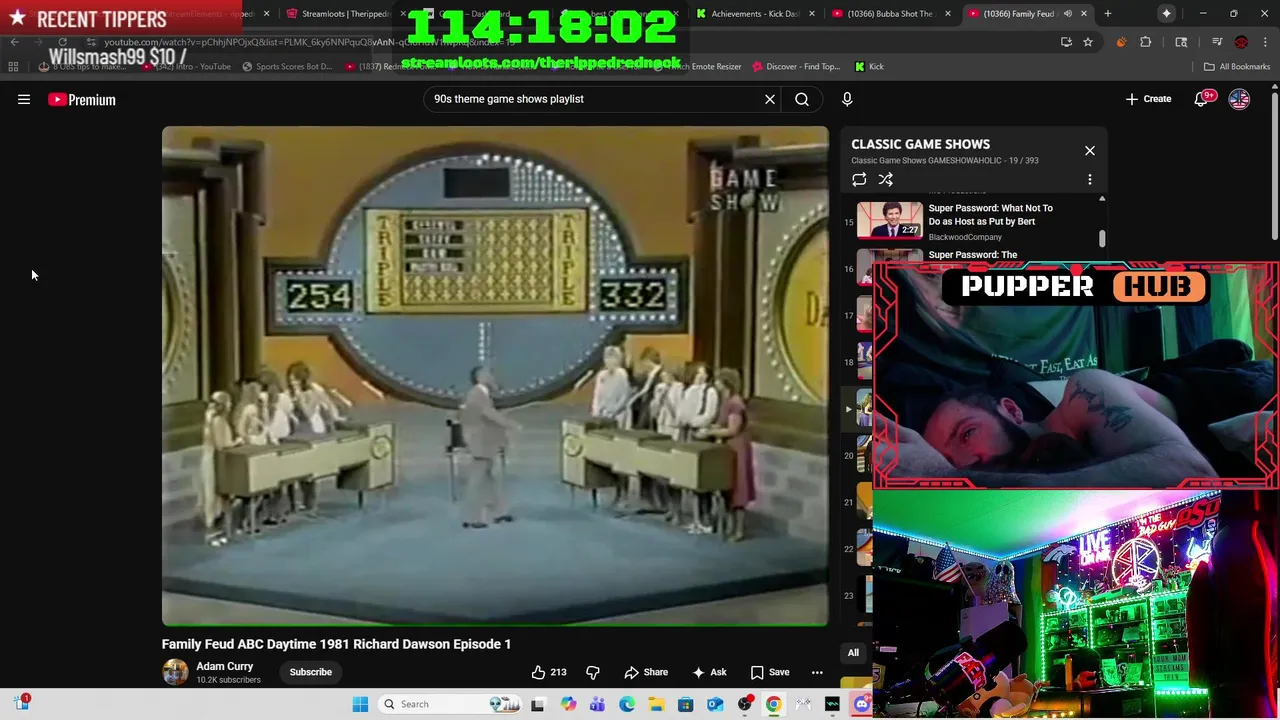Go to YouTube Premium home logo
This screenshot has width=1280, height=720.
[x=82, y=99]
